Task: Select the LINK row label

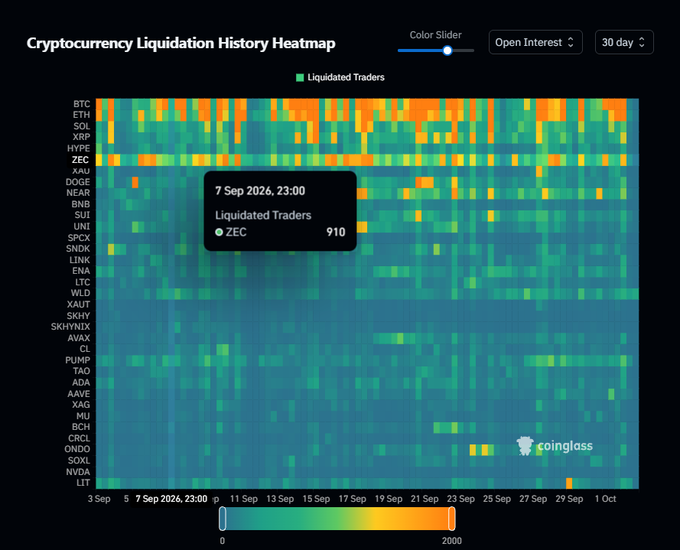Action: (80, 260)
